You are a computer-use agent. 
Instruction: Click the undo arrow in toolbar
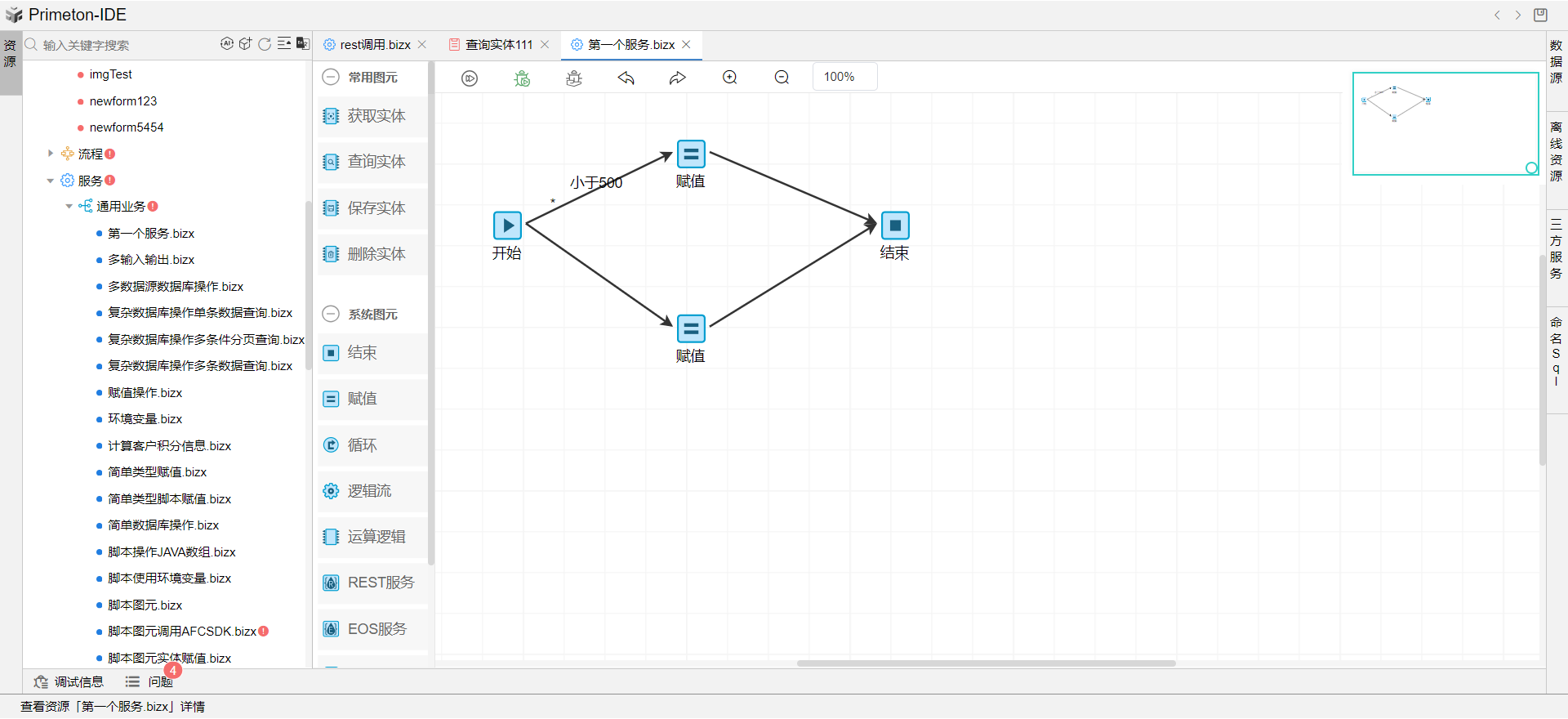(626, 78)
